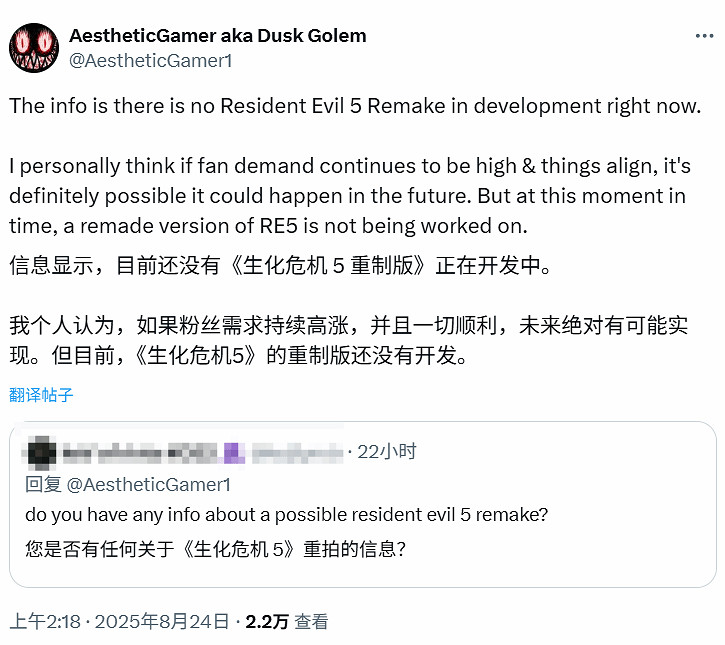The height and width of the screenshot is (645, 725).
Task: View the 2.2万 查看 view count
Action: click(287, 621)
